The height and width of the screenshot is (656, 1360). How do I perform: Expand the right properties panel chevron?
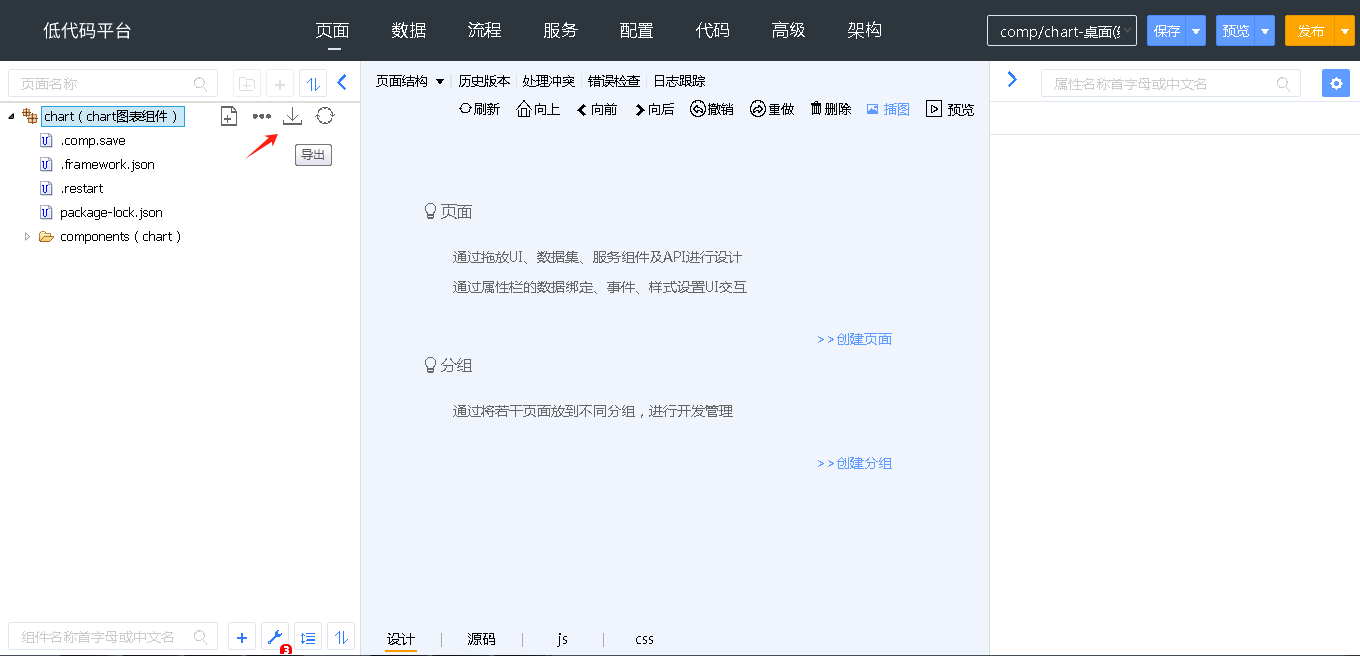[1012, 79]
